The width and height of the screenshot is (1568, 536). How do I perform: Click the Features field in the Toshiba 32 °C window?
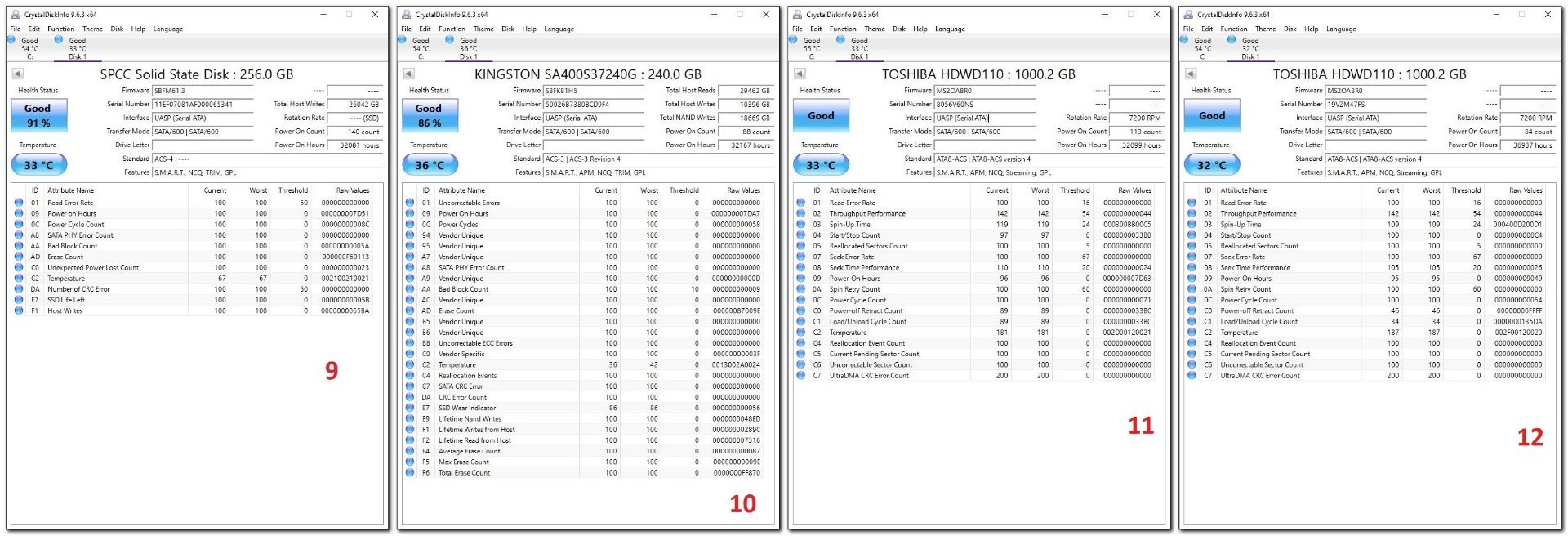point(1440,172)
